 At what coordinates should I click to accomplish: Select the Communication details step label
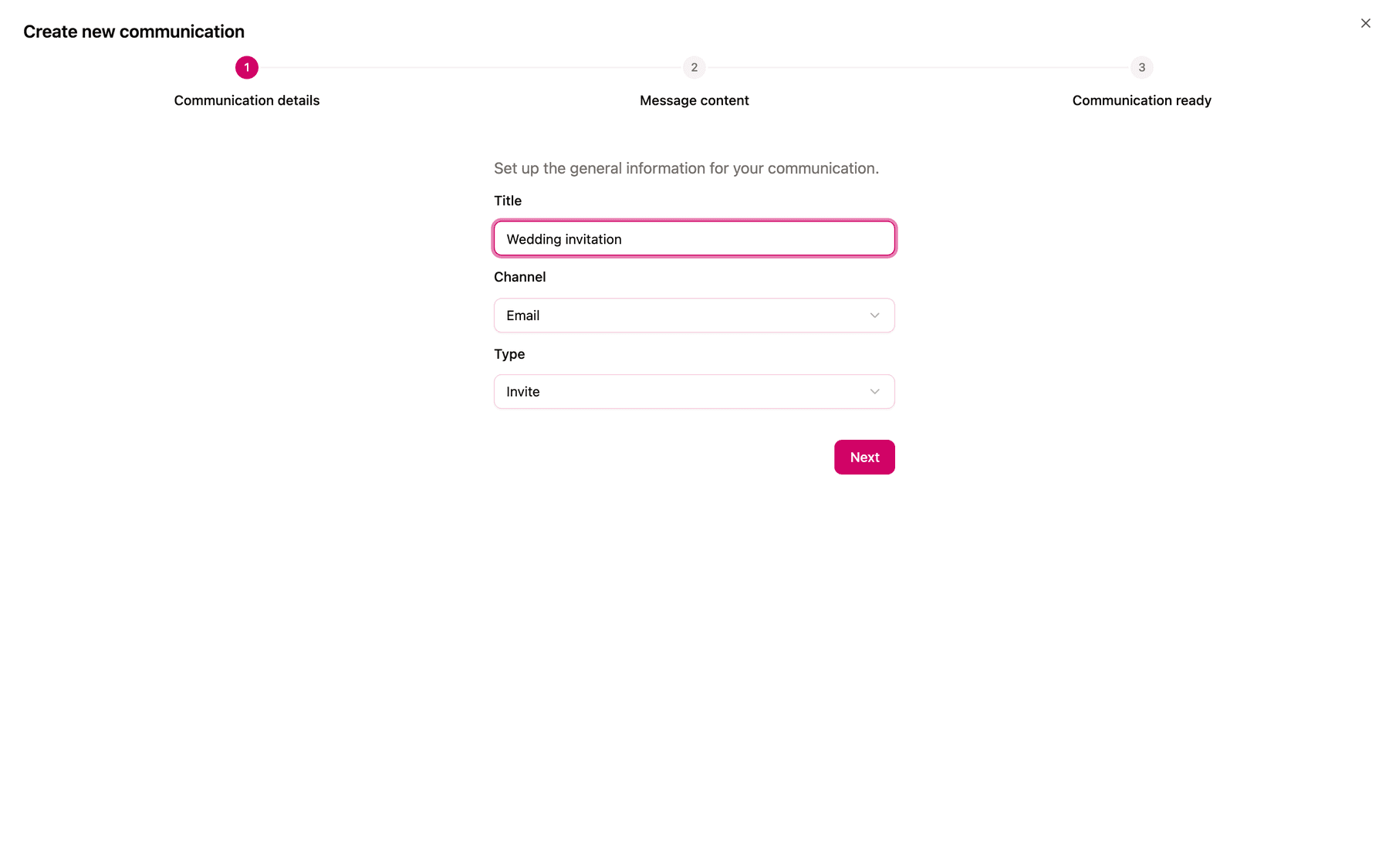click(247, 100)
